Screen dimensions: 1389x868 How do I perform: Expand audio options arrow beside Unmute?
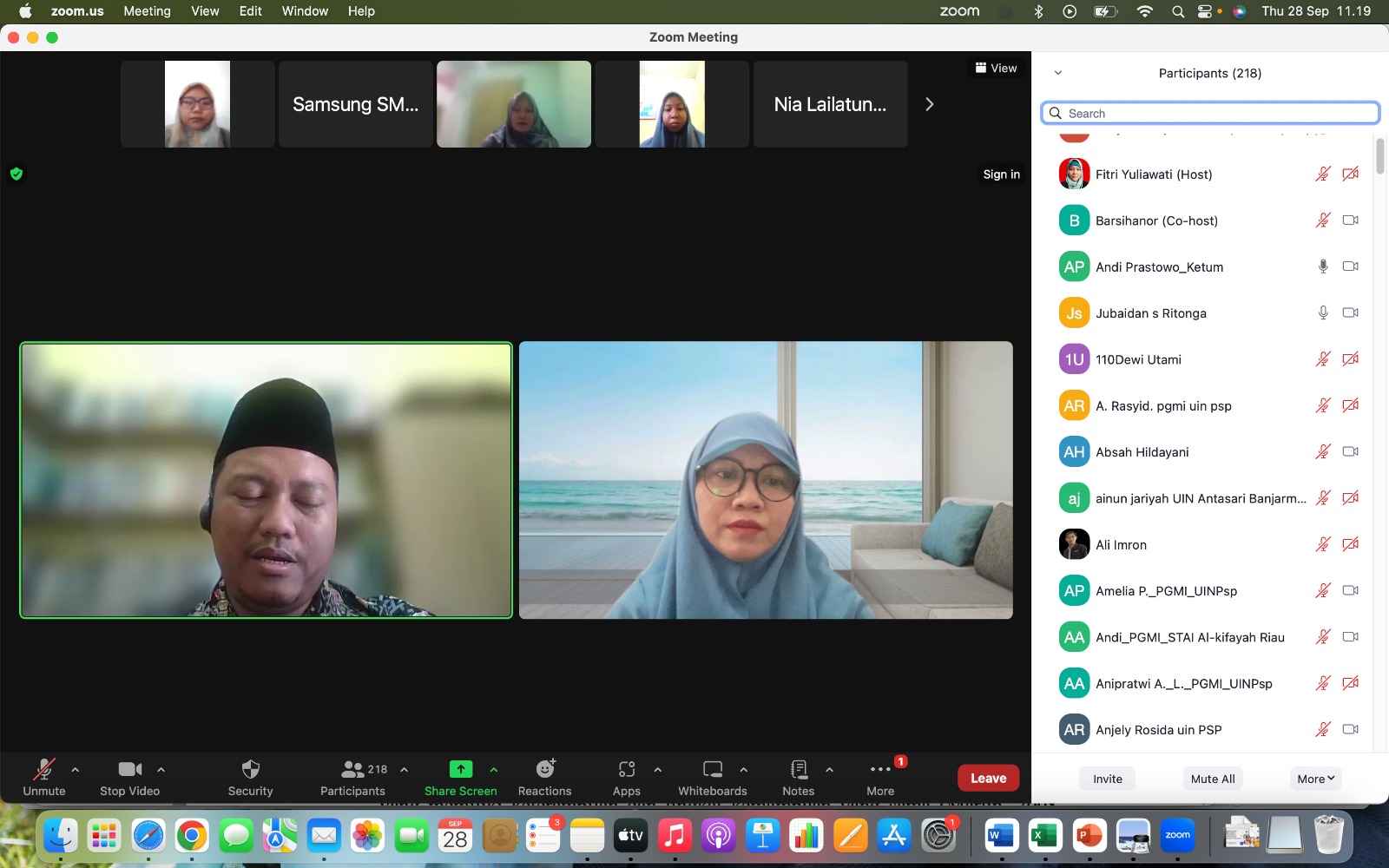pos(76,769)
